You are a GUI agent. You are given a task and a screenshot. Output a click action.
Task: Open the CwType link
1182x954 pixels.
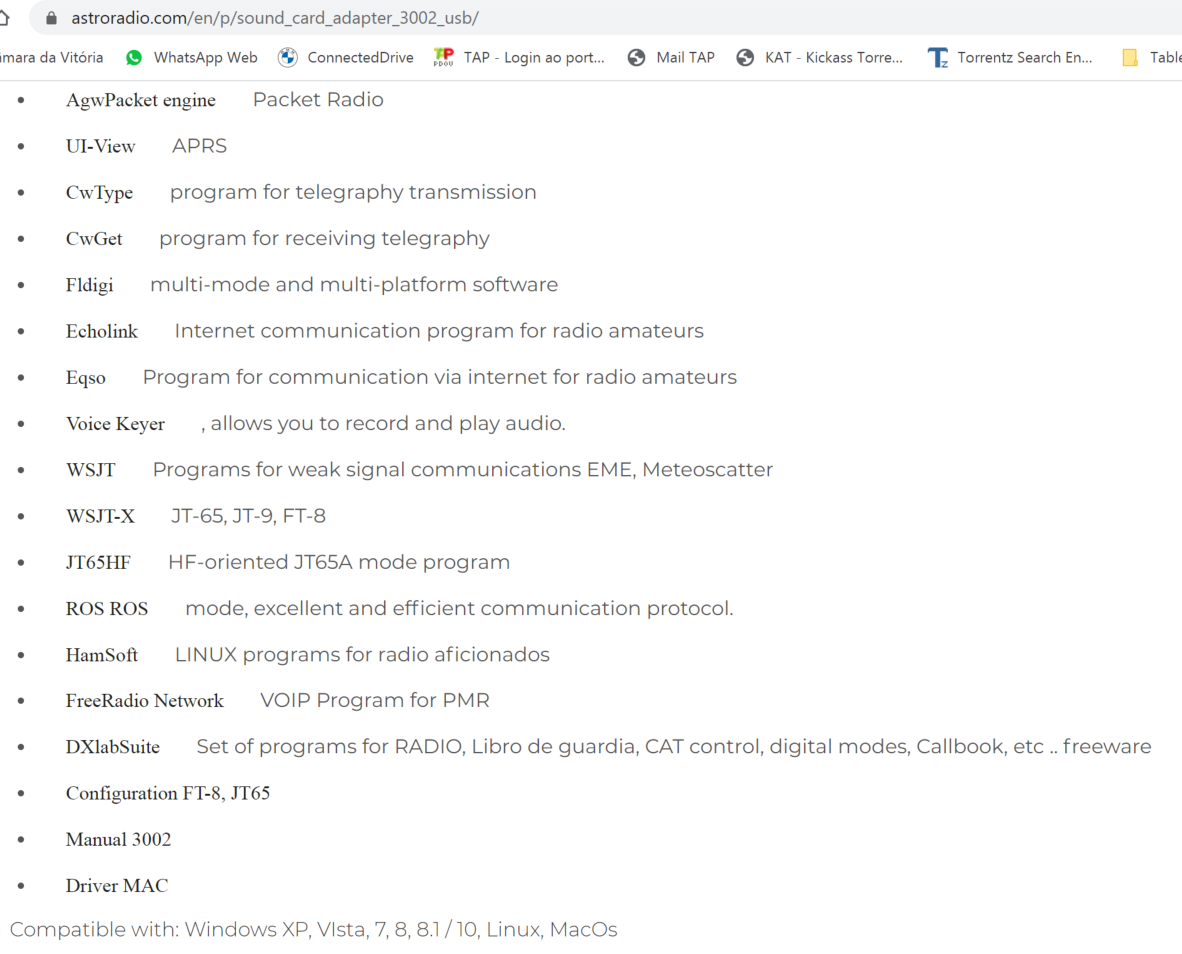pos(100,193)
